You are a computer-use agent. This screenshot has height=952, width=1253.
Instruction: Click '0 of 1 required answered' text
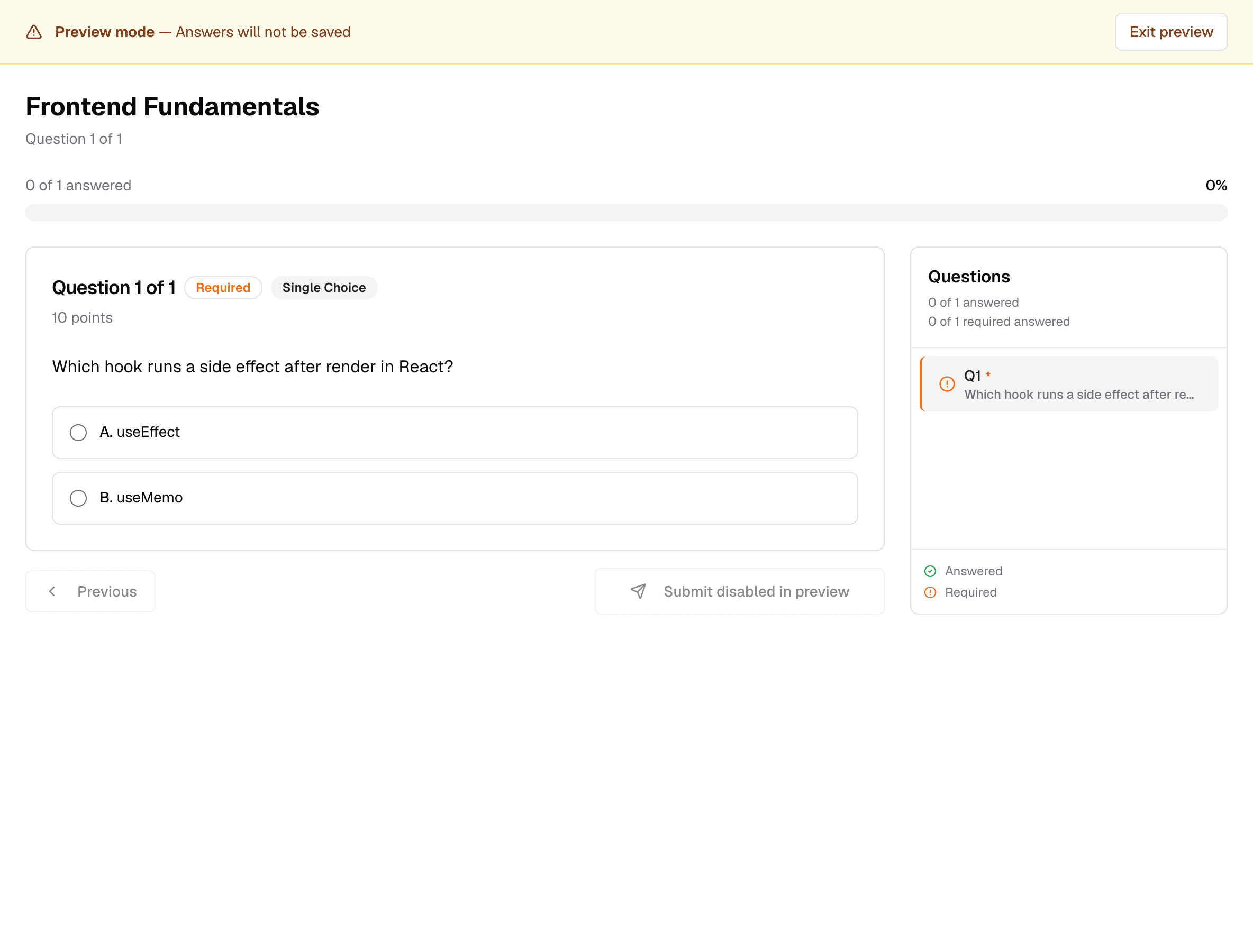(998, 322)
